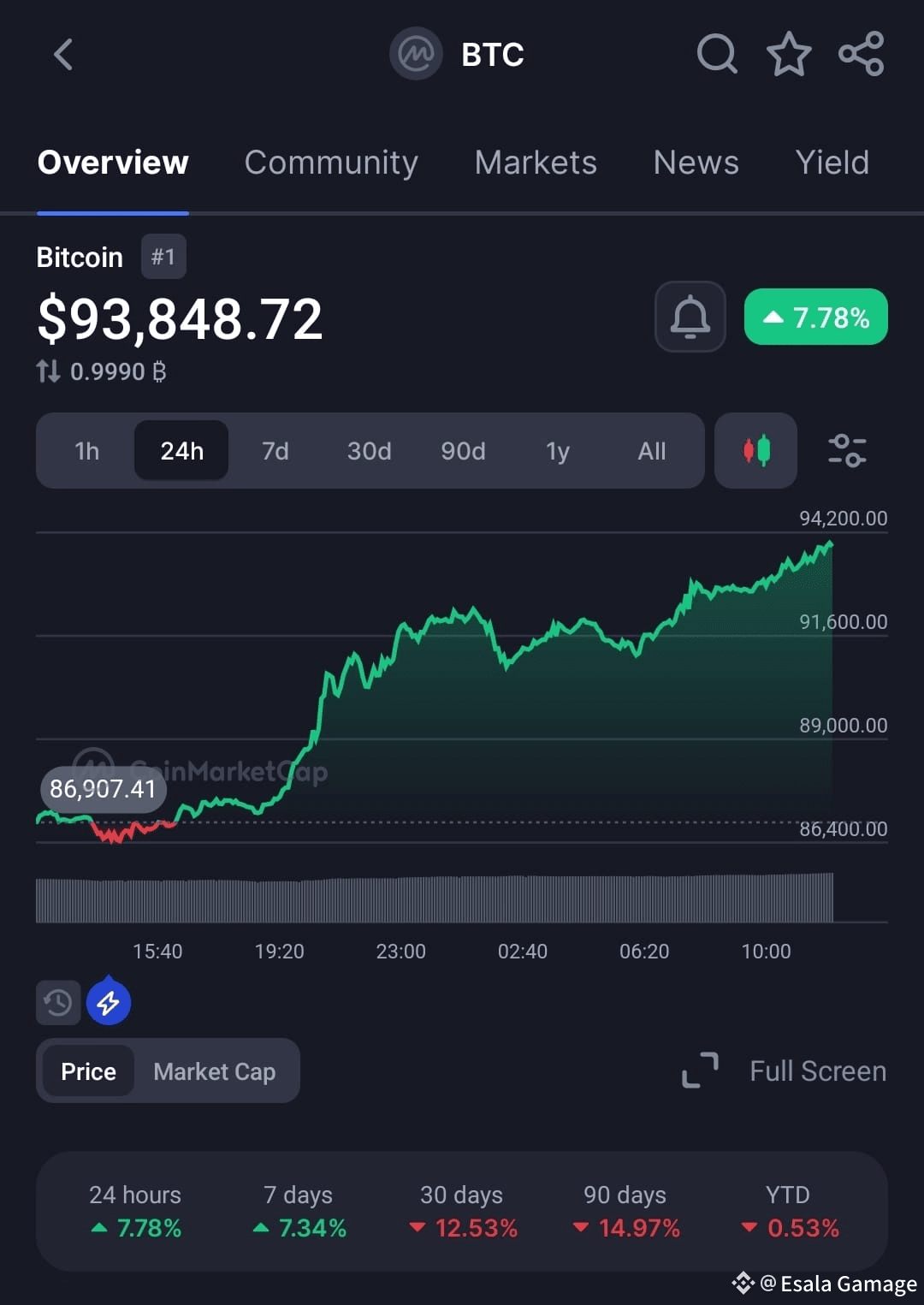Screen dimensions: 924x1305
Task: Tap the 30 days 12.53% stat
Action: [462, 1212]
